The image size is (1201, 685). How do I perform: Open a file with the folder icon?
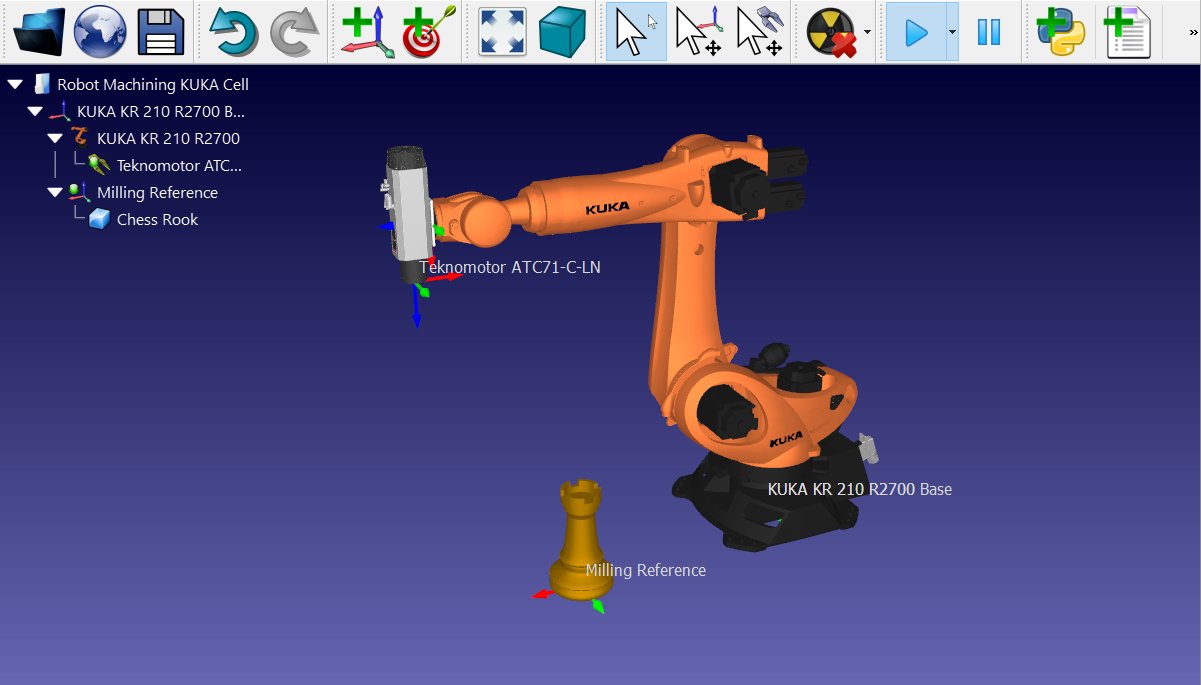click(39, 32)
